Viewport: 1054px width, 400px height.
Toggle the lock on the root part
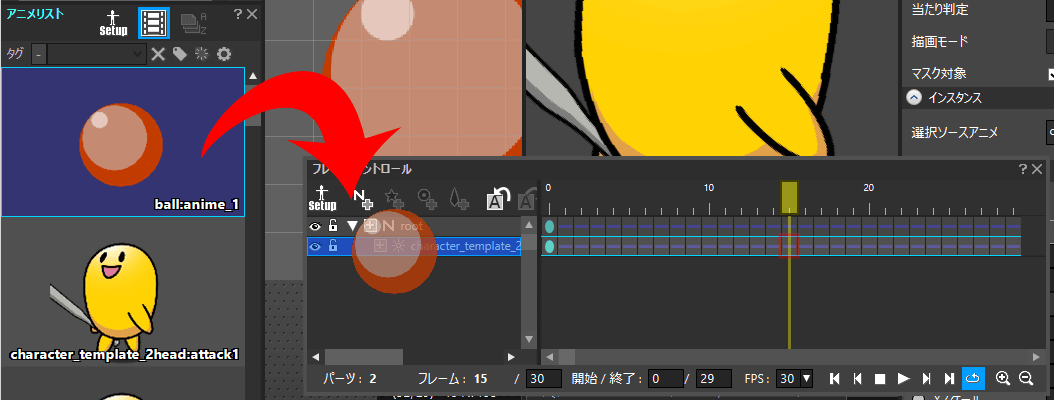pos(333,226)
